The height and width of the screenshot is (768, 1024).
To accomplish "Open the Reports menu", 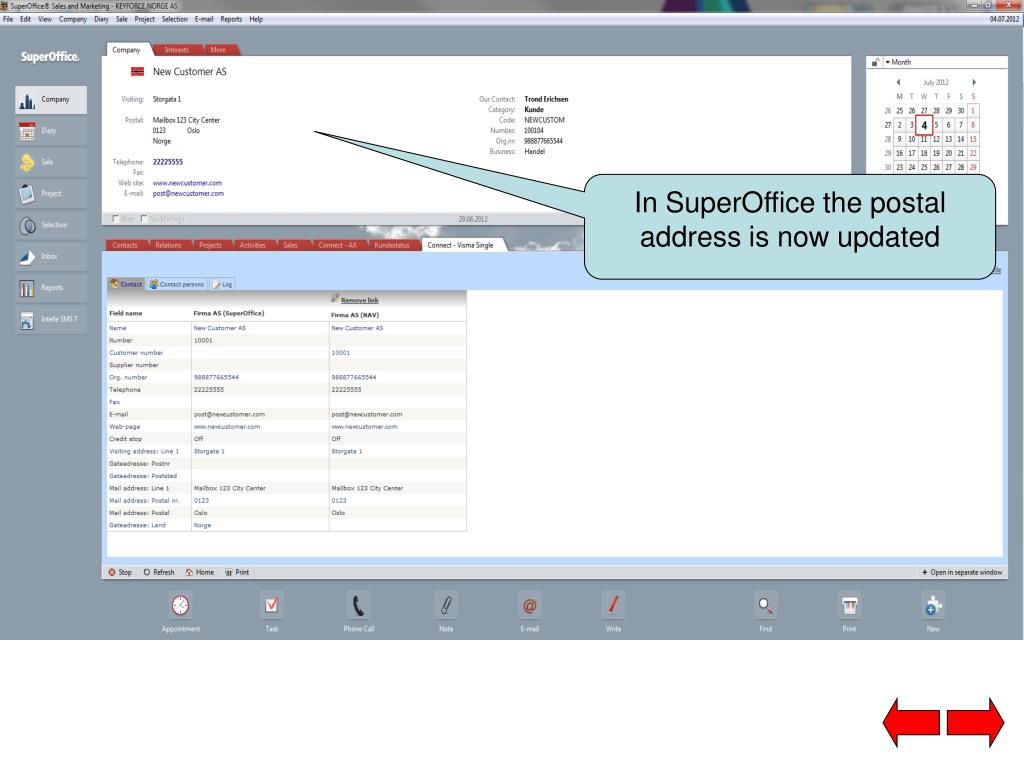I will pos(231,19).
